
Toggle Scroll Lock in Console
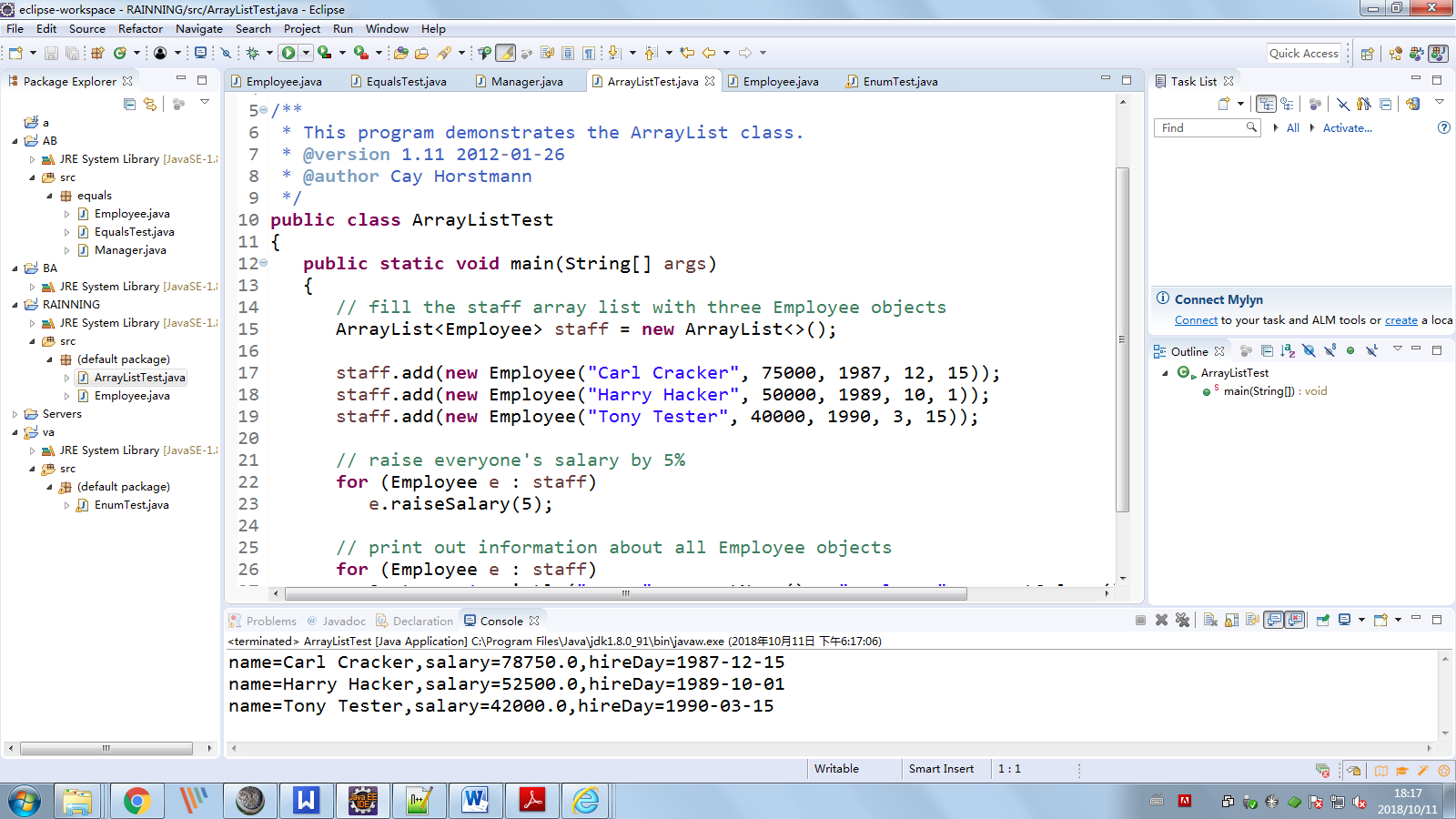[1232, 620]
